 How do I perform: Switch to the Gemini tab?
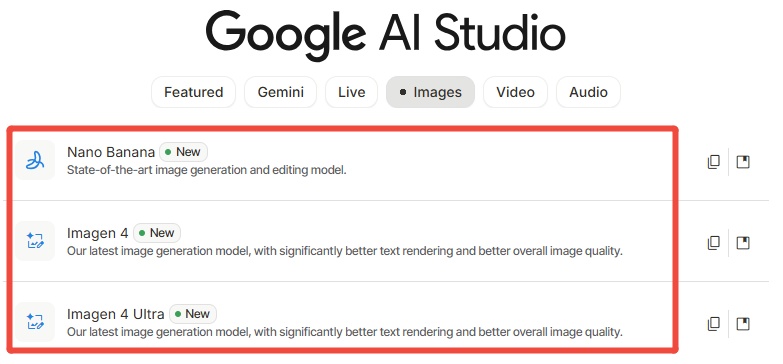(x=280, y=92)
